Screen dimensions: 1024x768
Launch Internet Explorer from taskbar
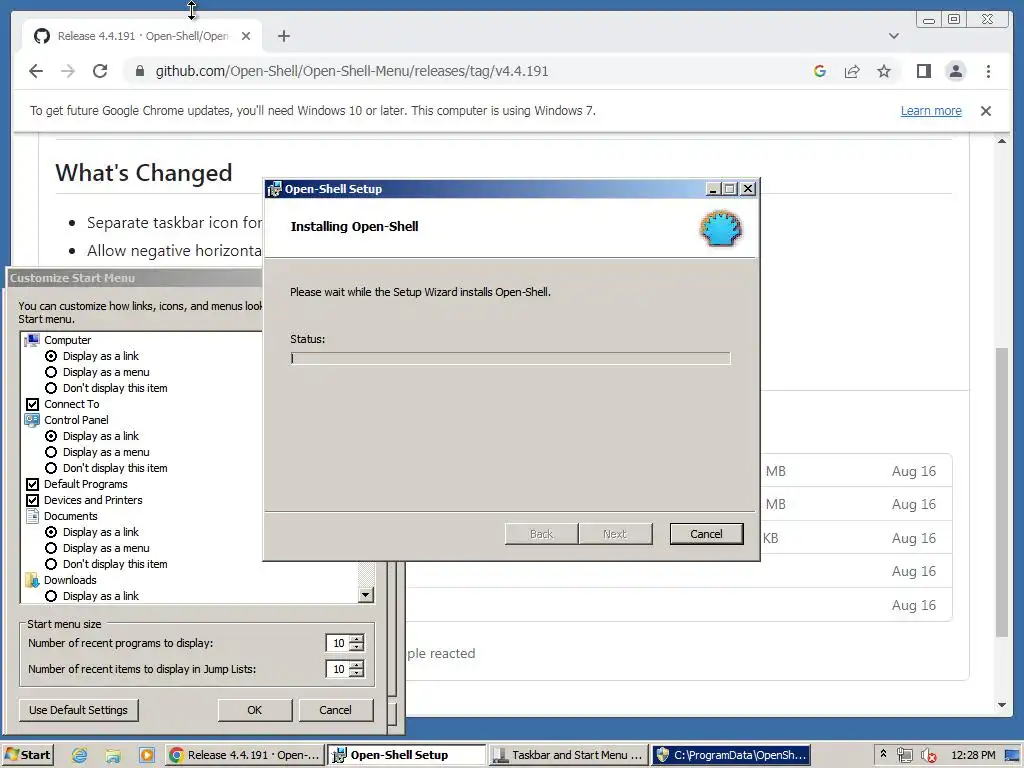pyautogui.click(x=80, y=756)
